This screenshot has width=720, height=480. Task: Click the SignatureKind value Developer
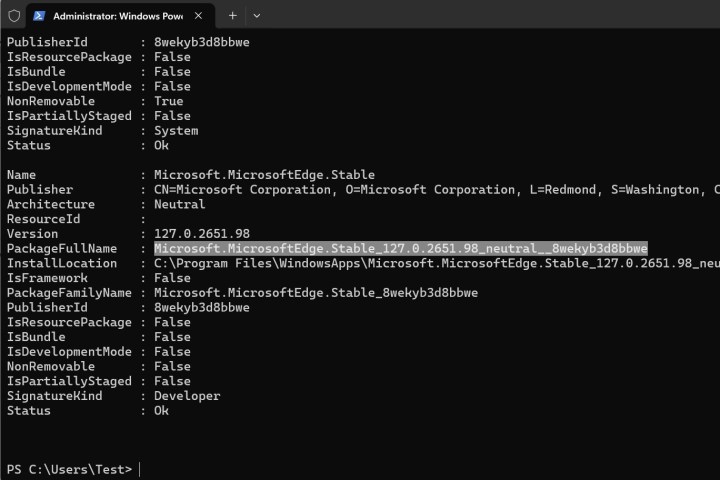[187, 396]
